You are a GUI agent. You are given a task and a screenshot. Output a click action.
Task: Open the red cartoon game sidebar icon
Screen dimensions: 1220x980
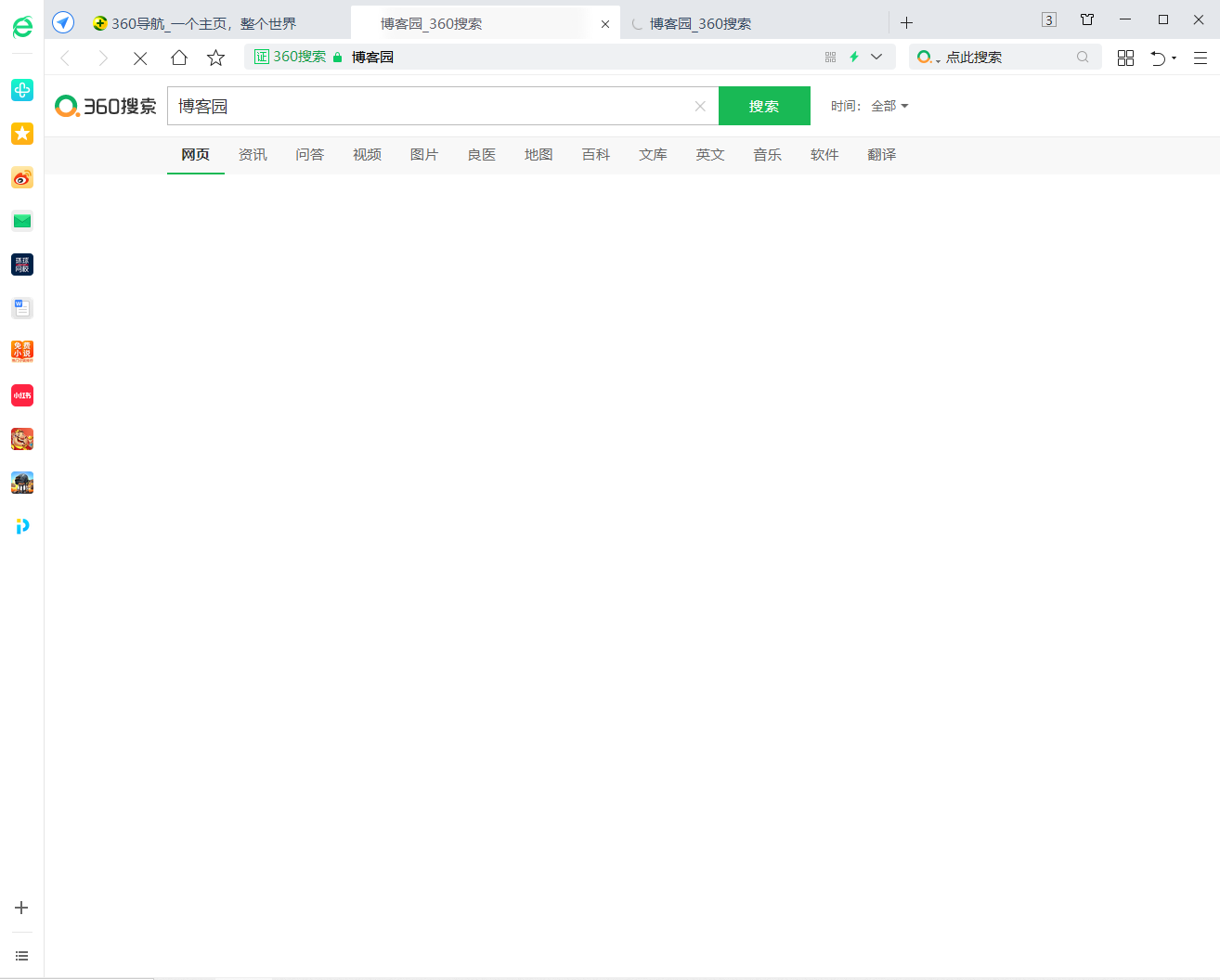(22, 439)
